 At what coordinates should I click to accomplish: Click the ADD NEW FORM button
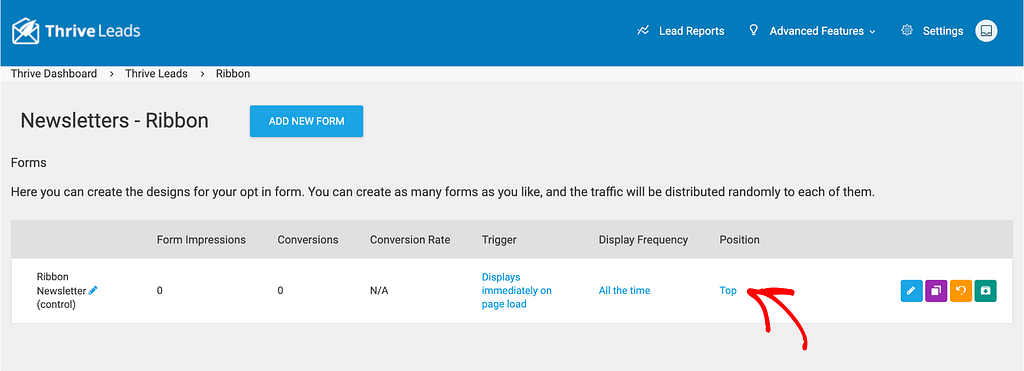pos(306,121)
